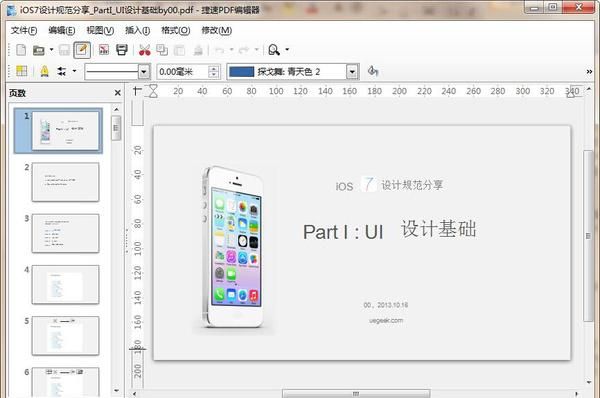
Task: Click the paint bucket fill icon
Action: [372, 71]
